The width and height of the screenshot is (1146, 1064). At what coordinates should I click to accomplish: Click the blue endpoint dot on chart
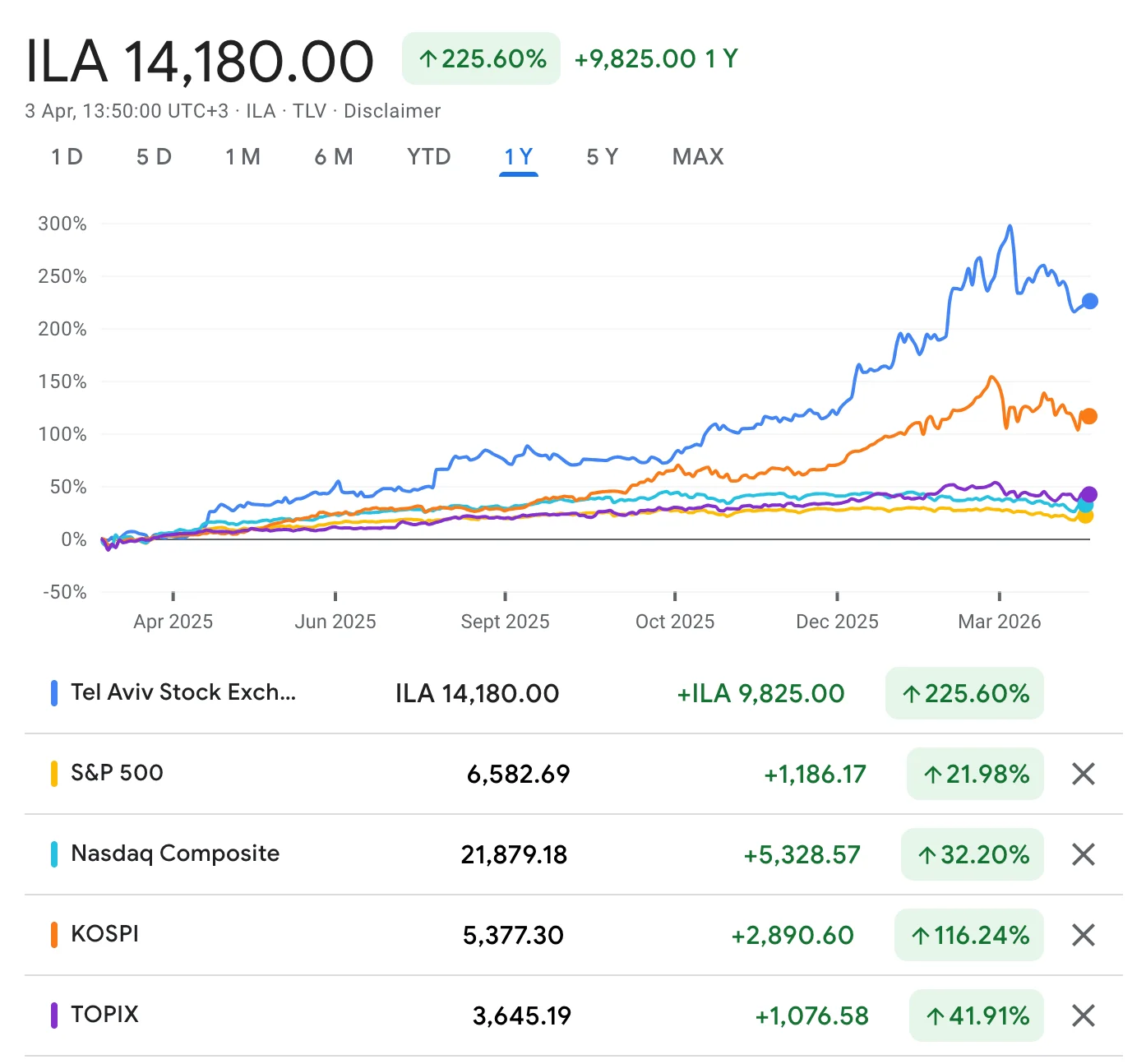point(1089,302)
